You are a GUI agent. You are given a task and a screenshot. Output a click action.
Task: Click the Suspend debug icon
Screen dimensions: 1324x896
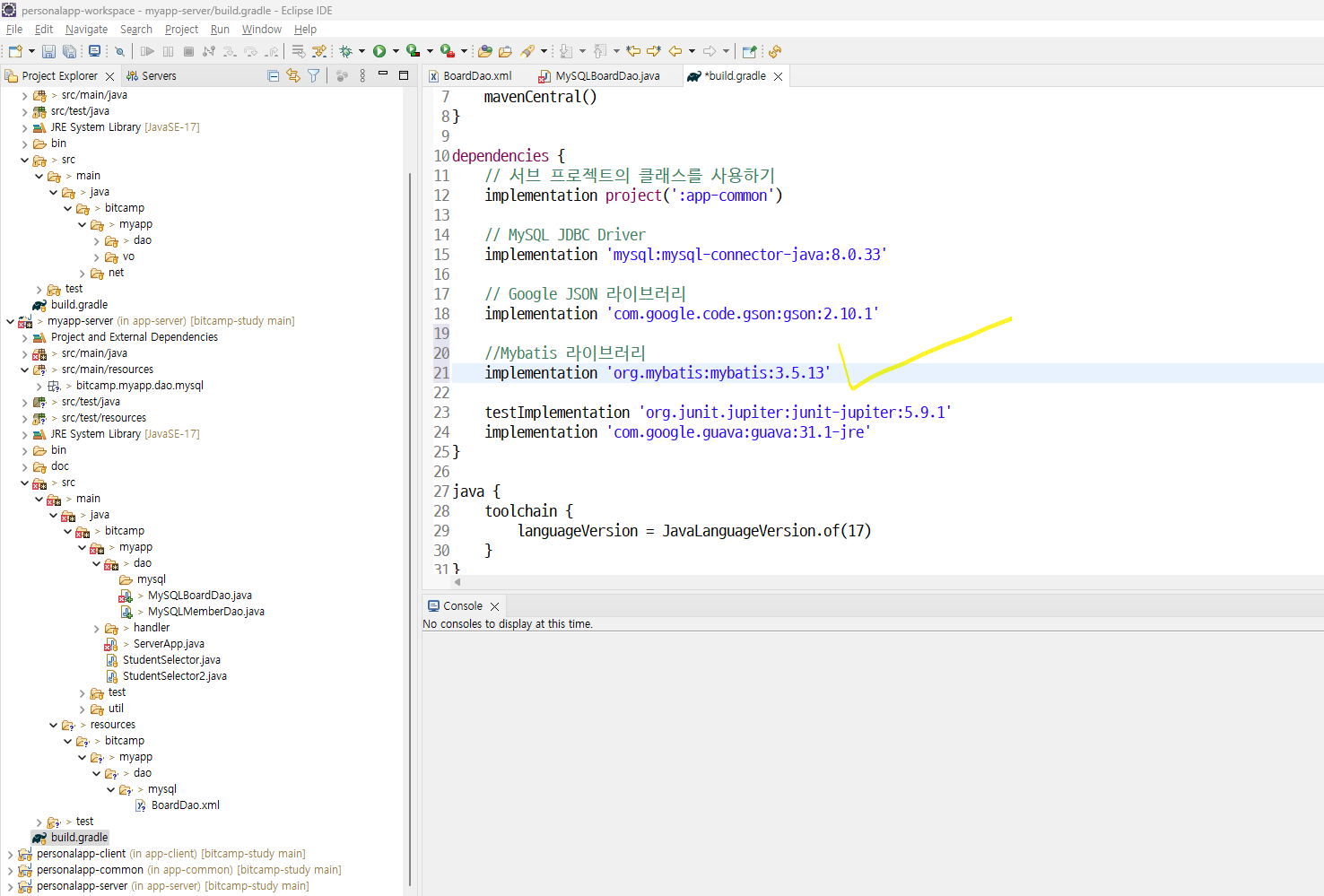pos(168,51)
